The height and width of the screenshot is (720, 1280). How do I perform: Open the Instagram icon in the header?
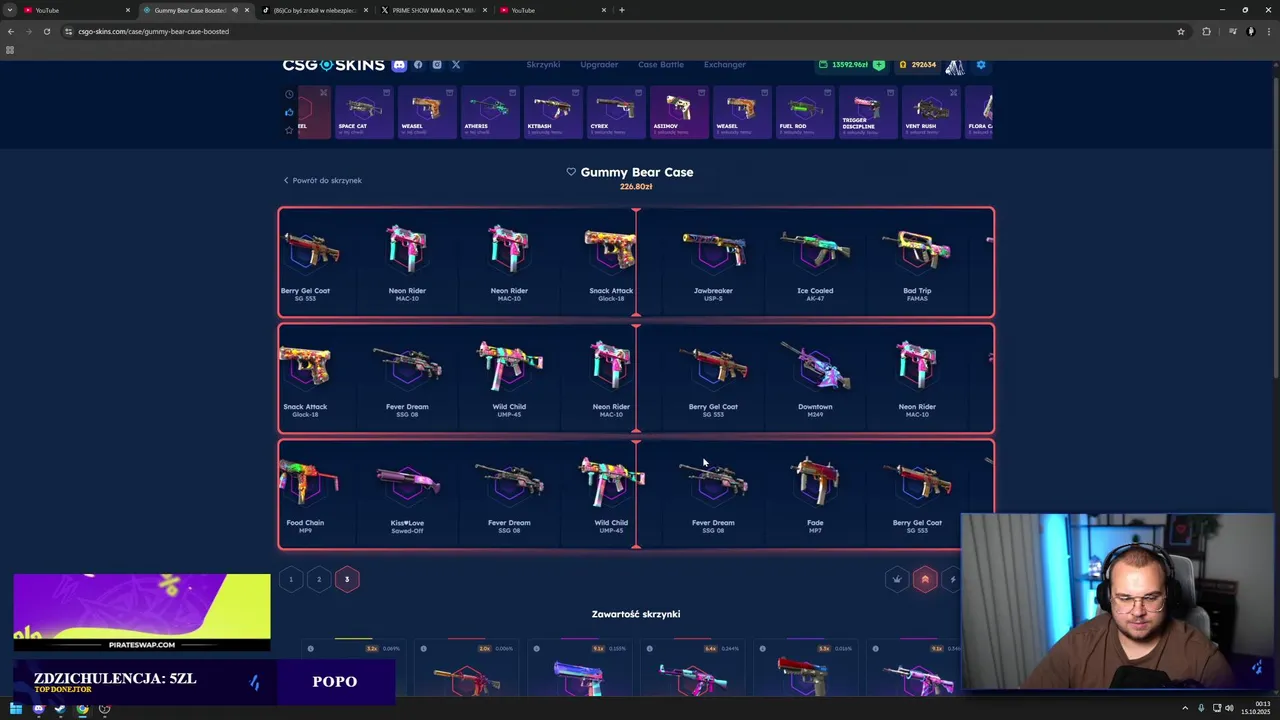click(437, 65)
